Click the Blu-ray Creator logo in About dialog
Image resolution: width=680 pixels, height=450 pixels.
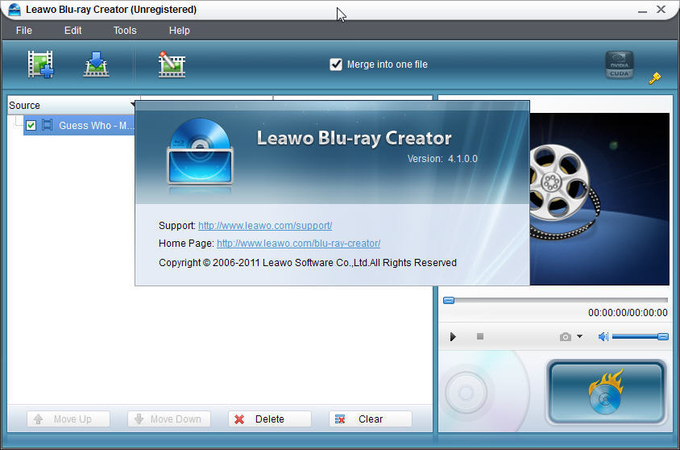pos(200,152)
